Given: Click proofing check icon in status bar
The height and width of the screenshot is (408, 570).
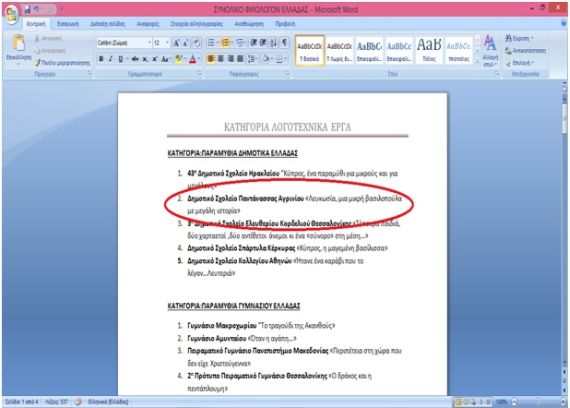Looking at the screenshot, I should [78, 402].
